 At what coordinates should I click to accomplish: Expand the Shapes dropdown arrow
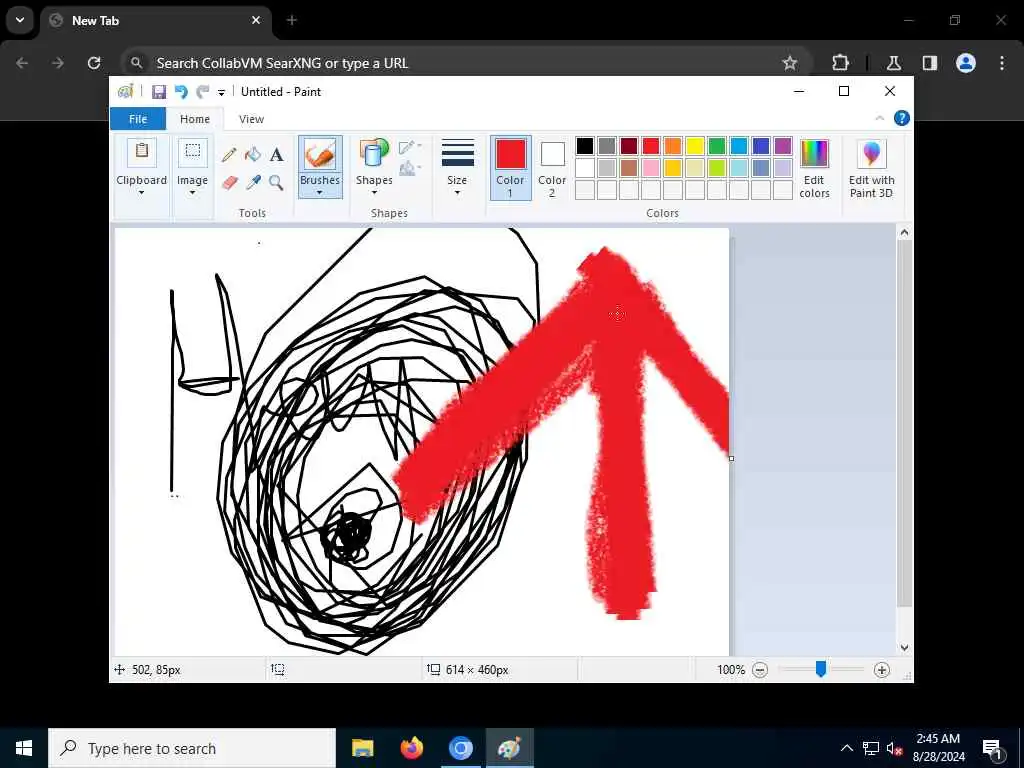(374, 193)
